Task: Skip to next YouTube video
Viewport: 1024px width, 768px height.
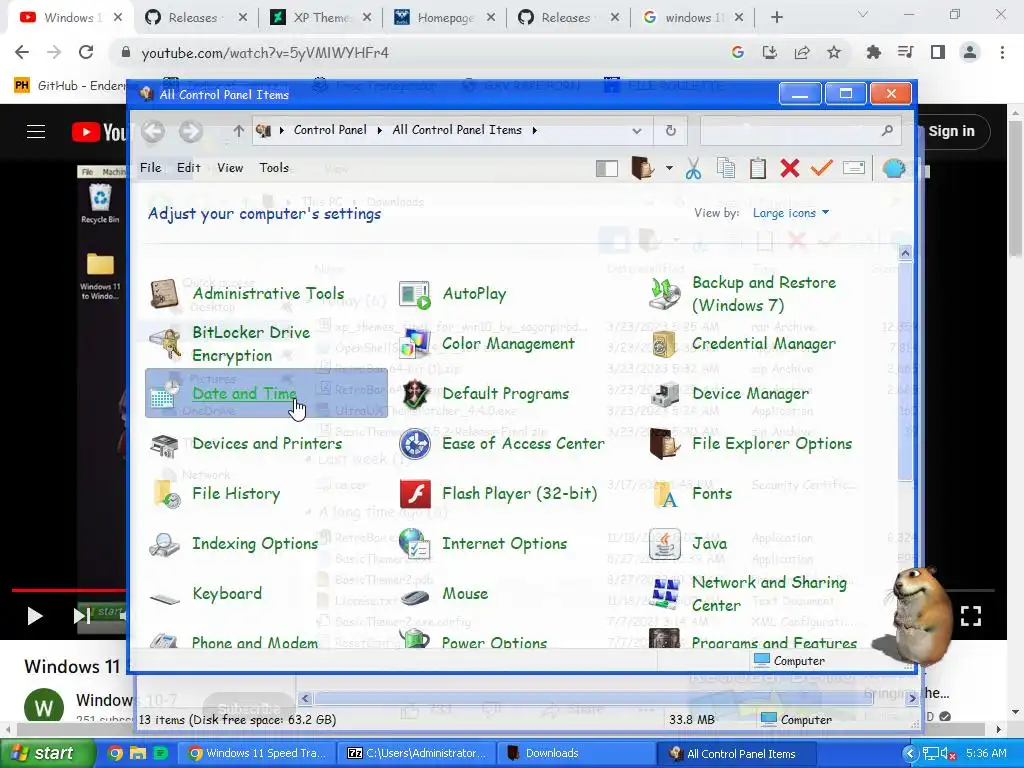Action: [82, 615]
